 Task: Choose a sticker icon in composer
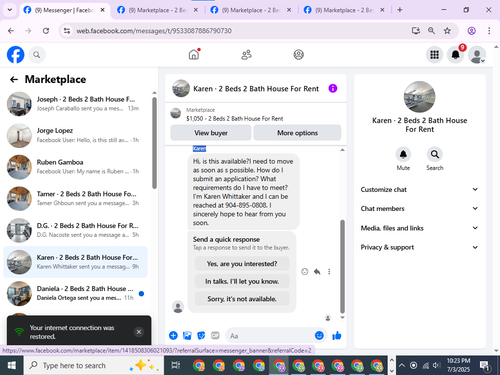(x=201, y=335)
